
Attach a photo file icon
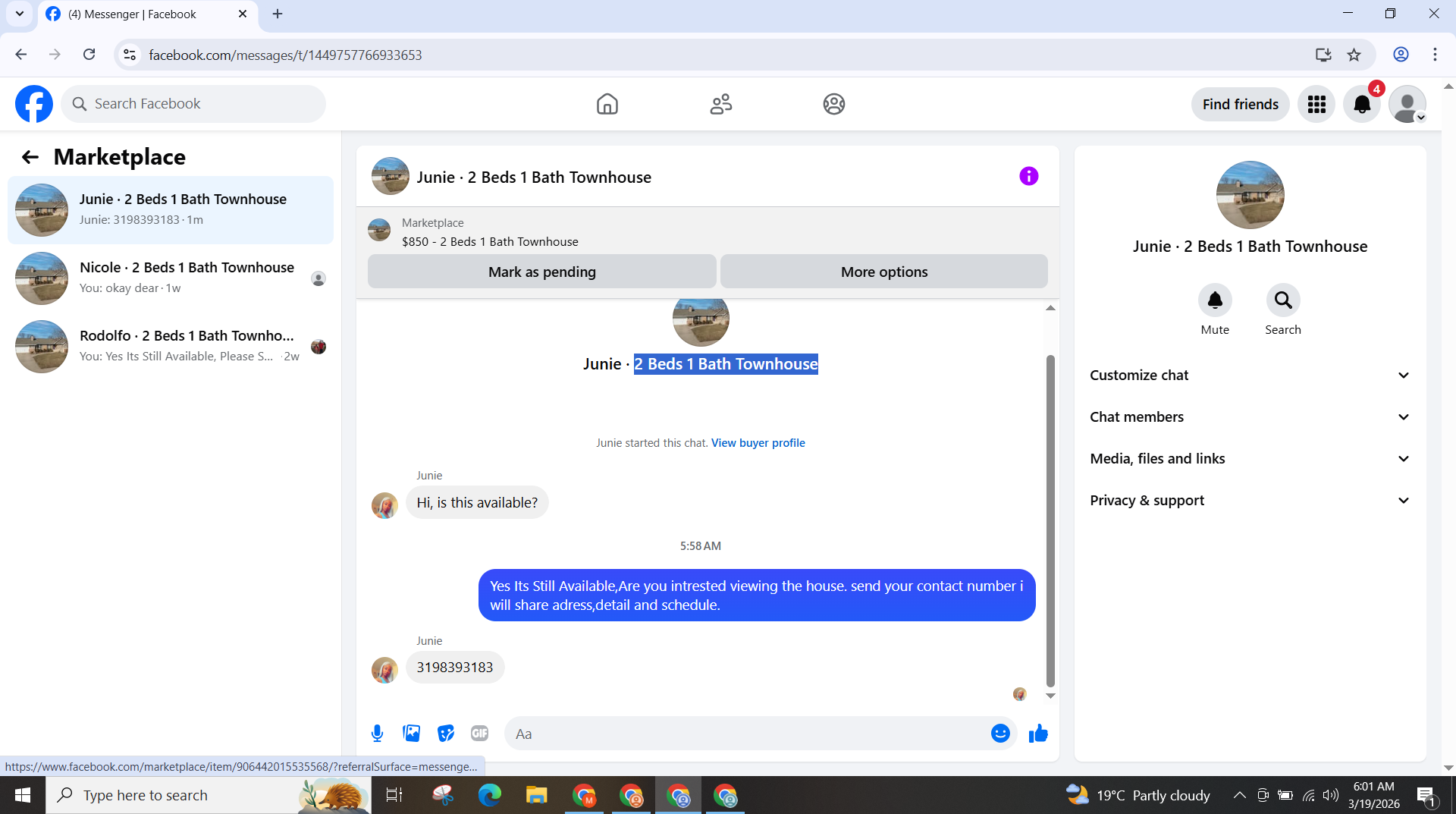point(411,734)
